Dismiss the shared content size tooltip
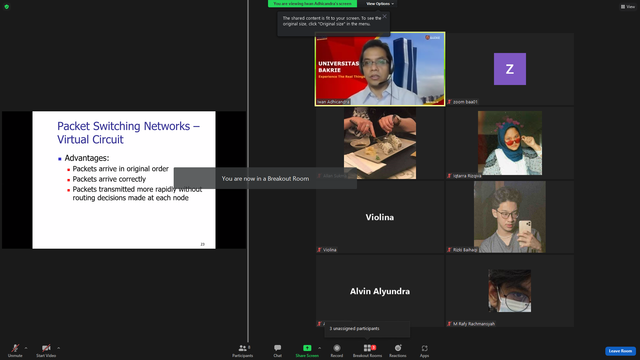This screenshot has height=360, width=640. pyautogui.click(x=384, y=17)
